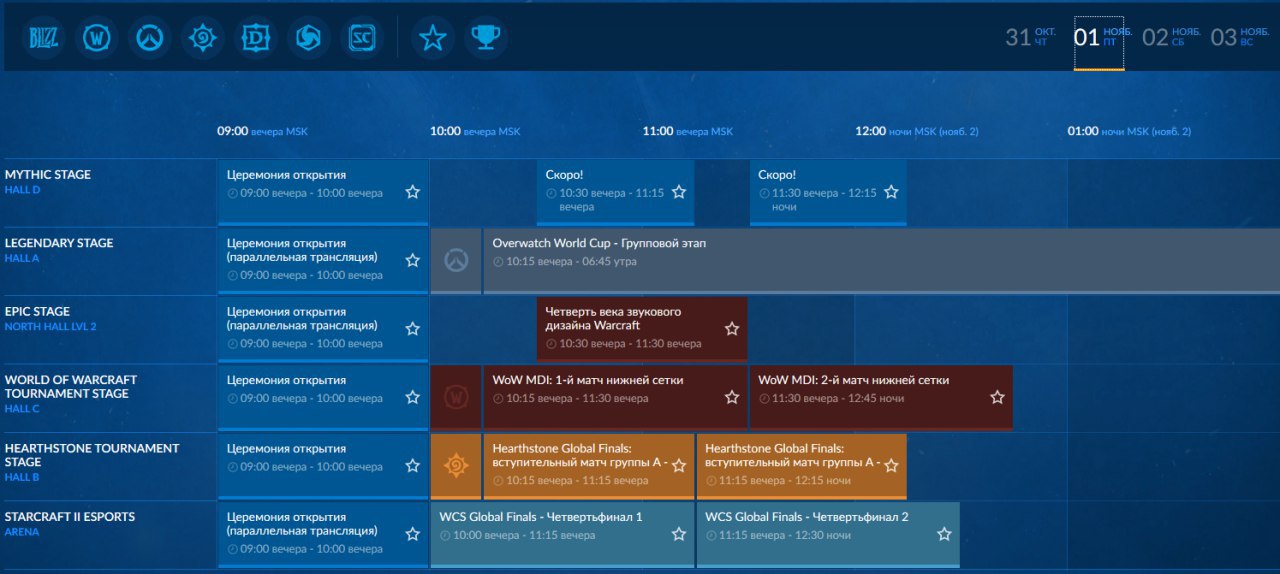Switch to 03 Nov Sunday tab
Screen dimensions: 1280x574
[1238, 38]
